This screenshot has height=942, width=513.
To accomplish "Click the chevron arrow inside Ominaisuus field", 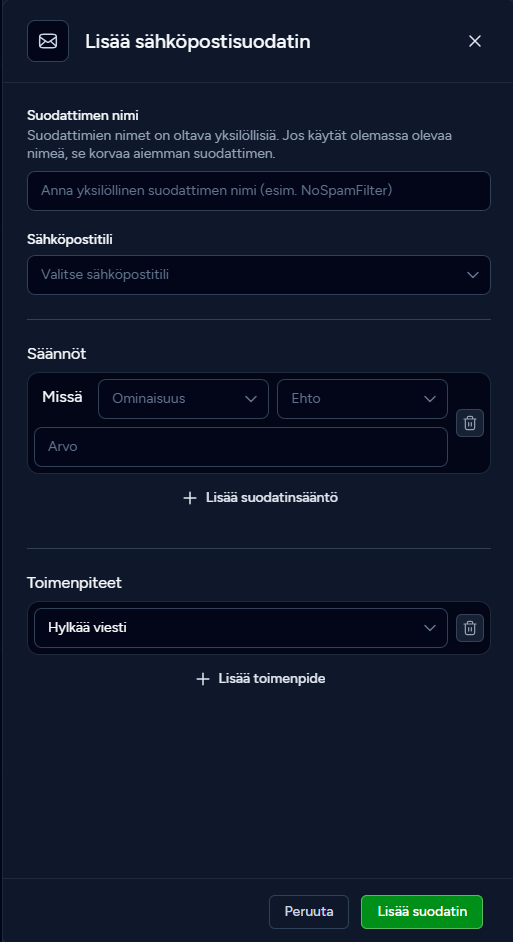I will [x=251, y=399].
